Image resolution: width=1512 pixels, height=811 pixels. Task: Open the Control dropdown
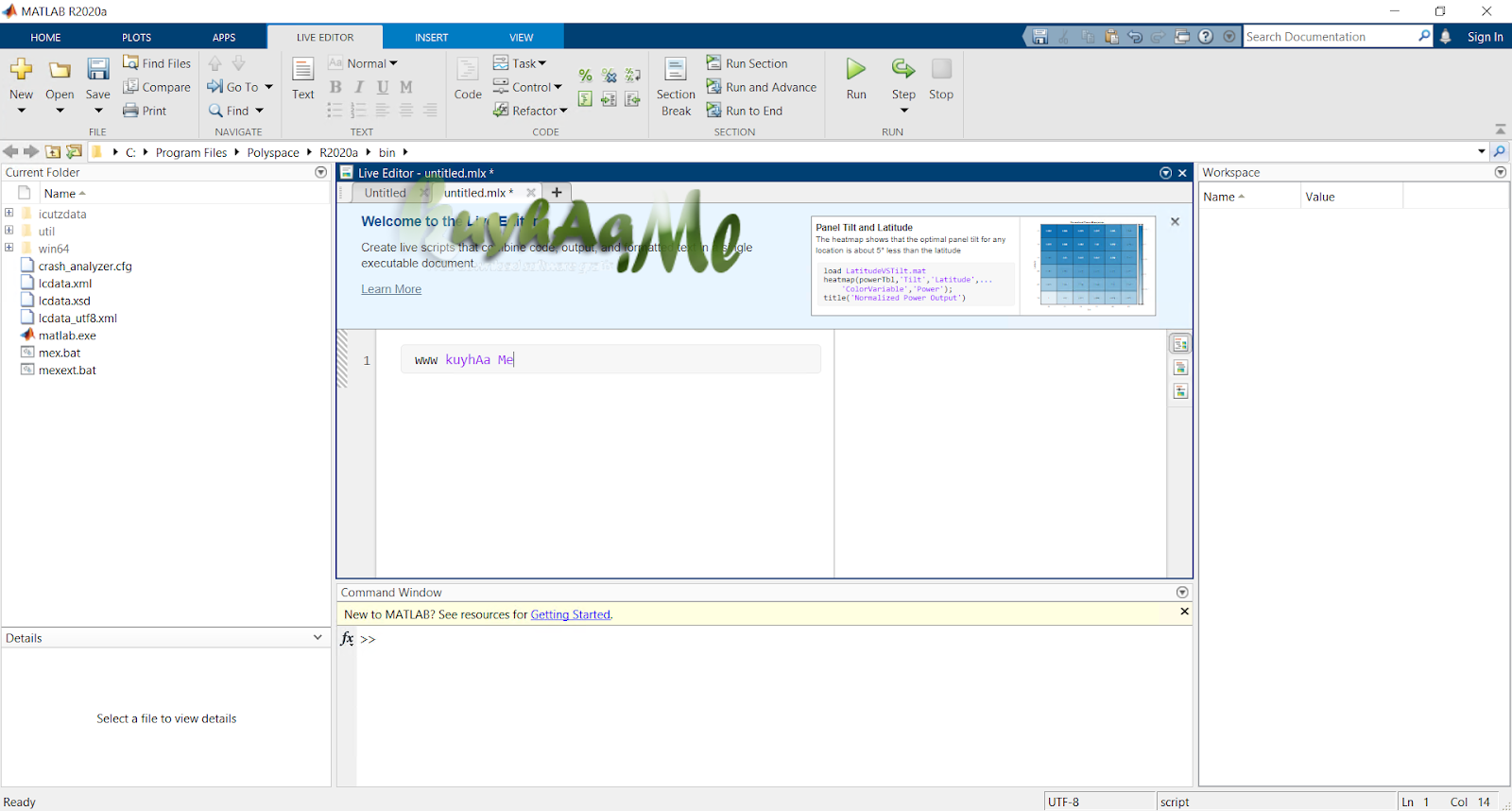527,87
